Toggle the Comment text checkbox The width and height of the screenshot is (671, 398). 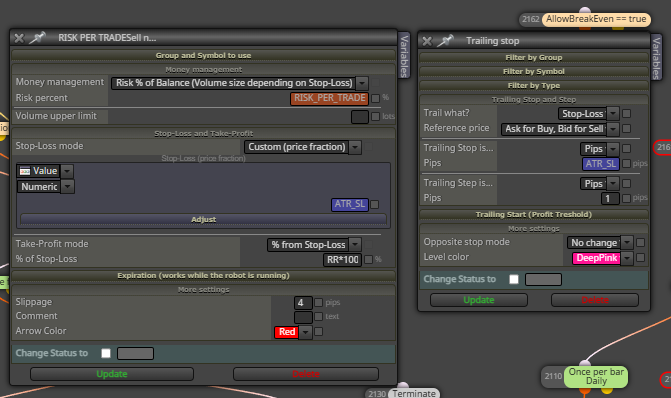coord(318,317)
